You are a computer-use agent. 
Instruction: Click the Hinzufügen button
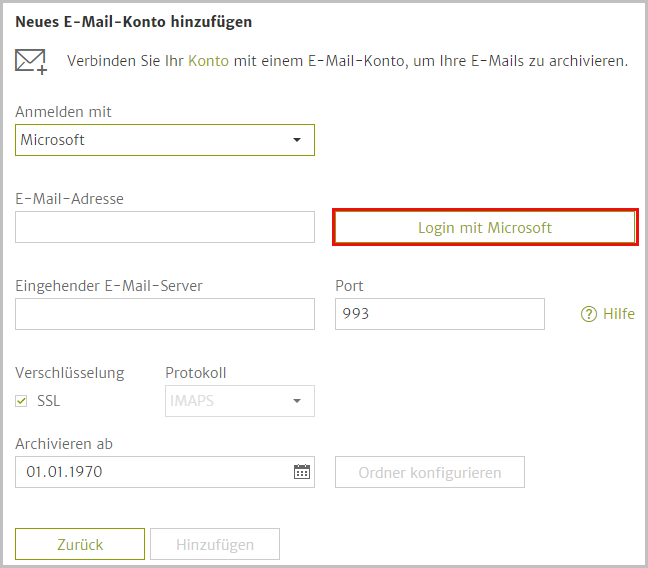[215, 544]
